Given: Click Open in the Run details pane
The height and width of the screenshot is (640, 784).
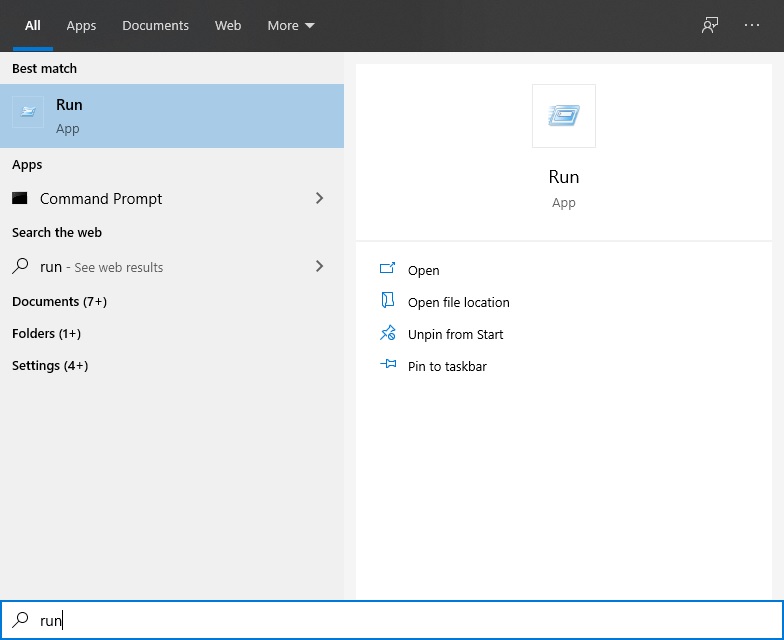Looking at the screenshot, I should tap(423, 270).
